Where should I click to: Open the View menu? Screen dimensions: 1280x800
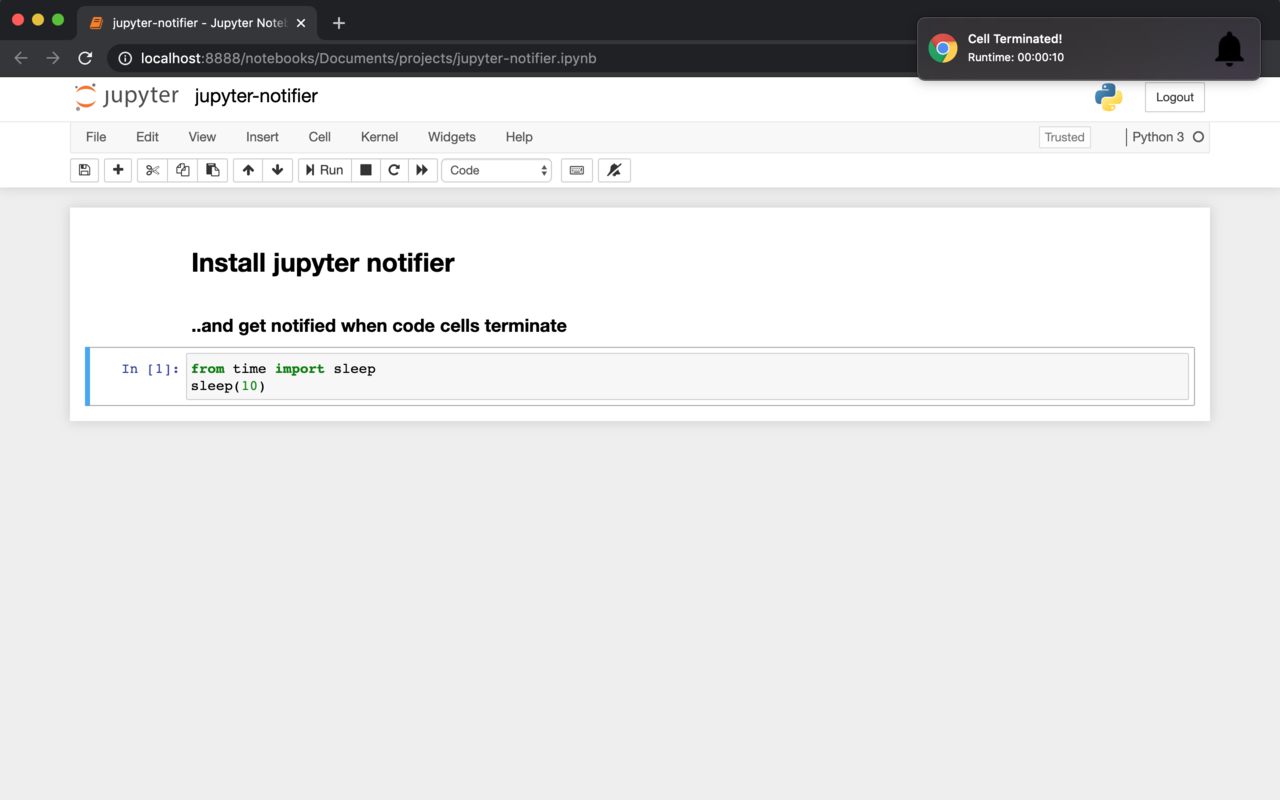pos(202,137)
